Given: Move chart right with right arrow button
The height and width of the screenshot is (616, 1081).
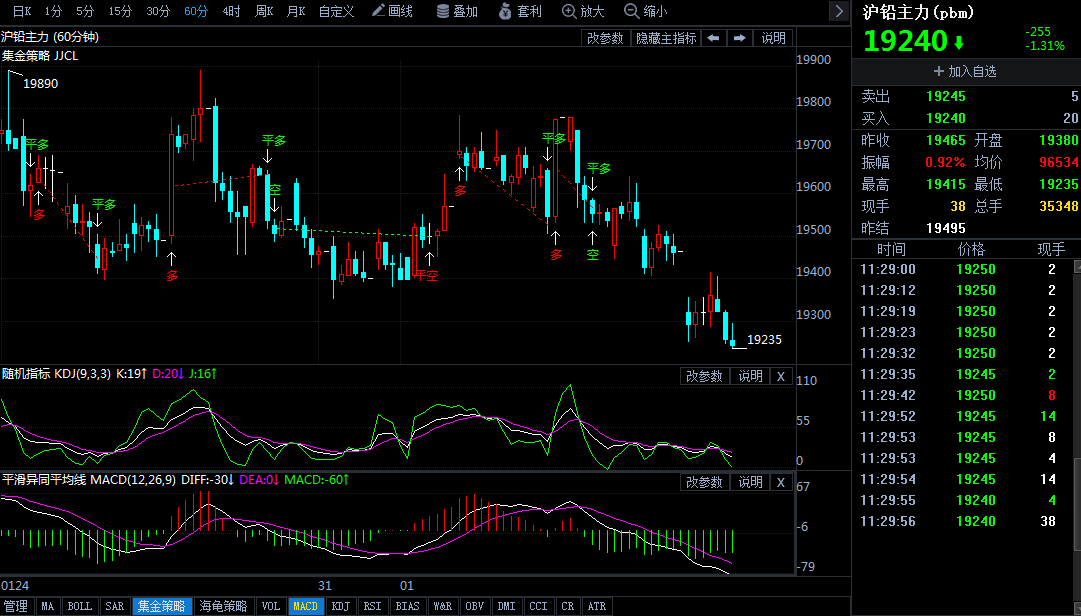Looking at the screenshot, I should pos(740,38).
